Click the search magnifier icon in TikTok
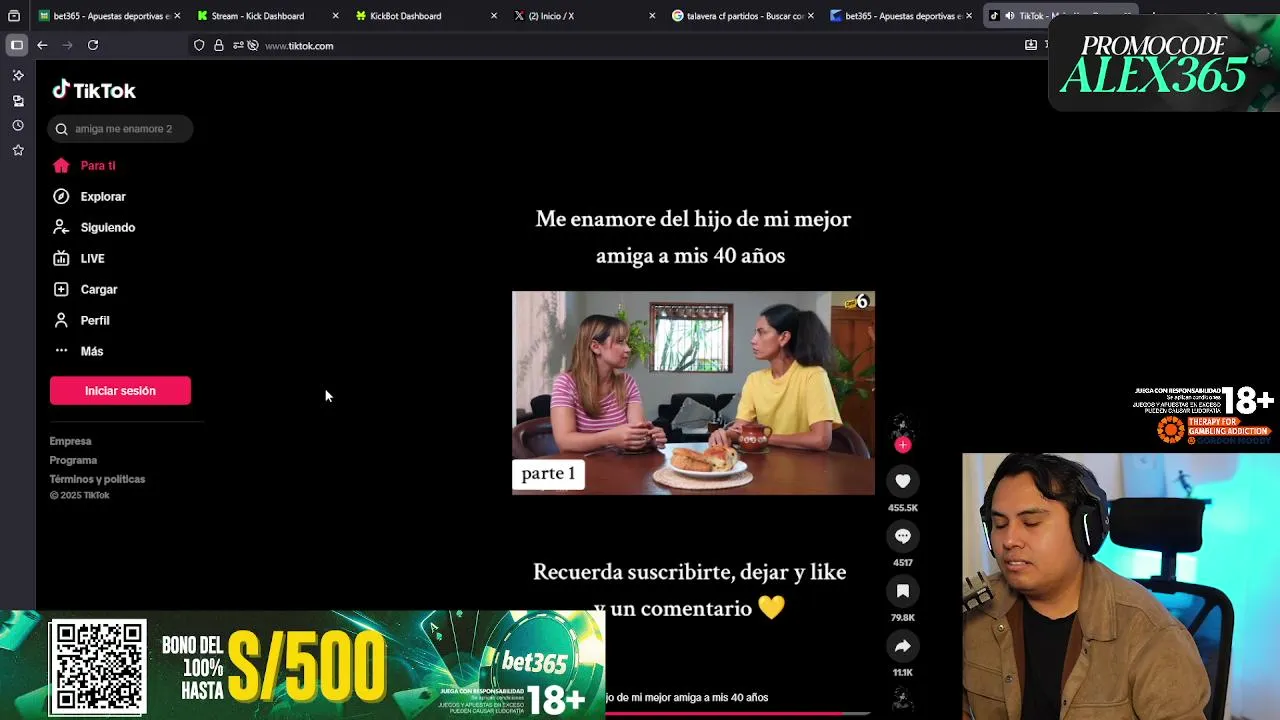1280x720 pixels. point(61,129)
